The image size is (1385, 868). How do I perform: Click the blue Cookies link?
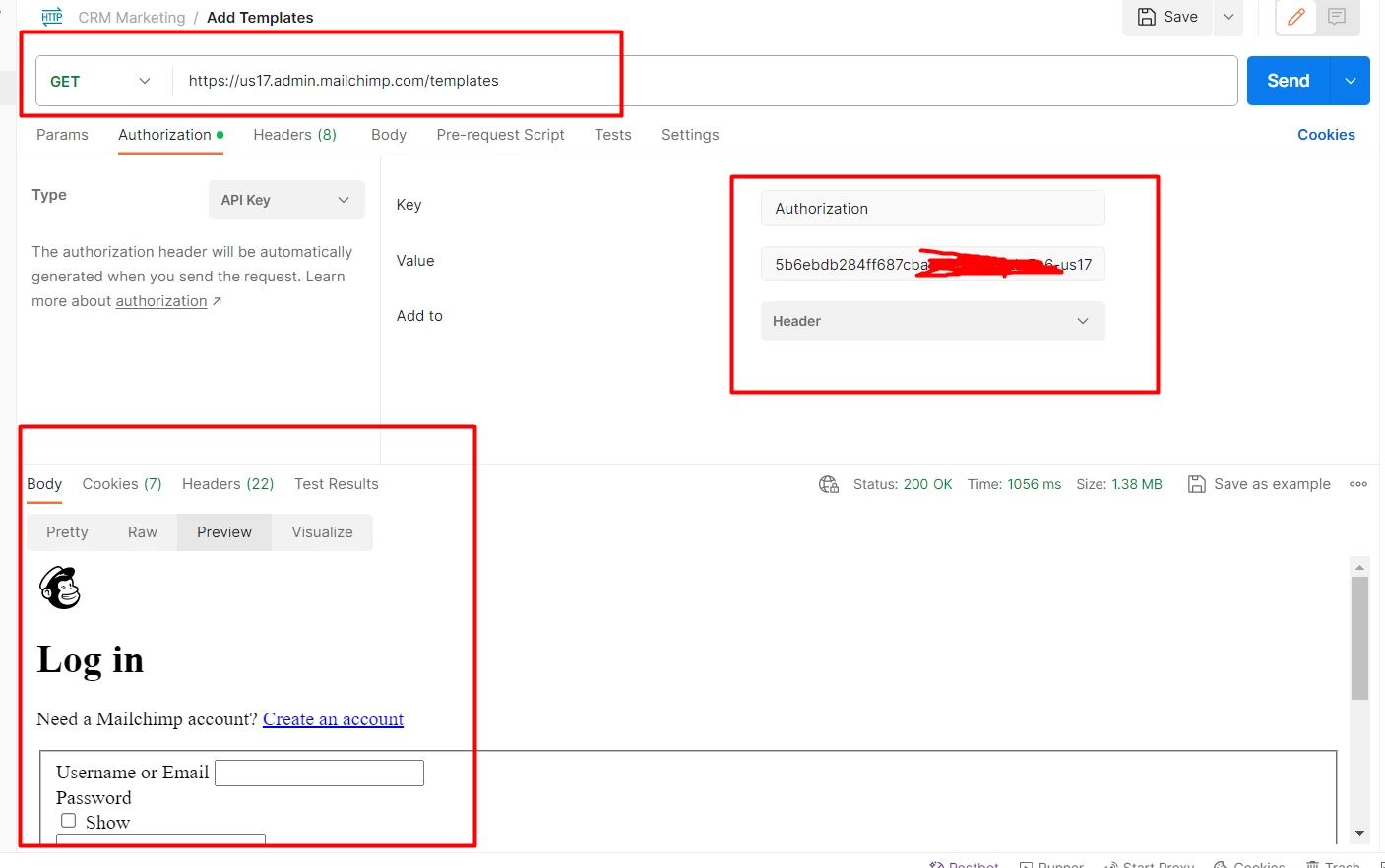point(1326,135)
